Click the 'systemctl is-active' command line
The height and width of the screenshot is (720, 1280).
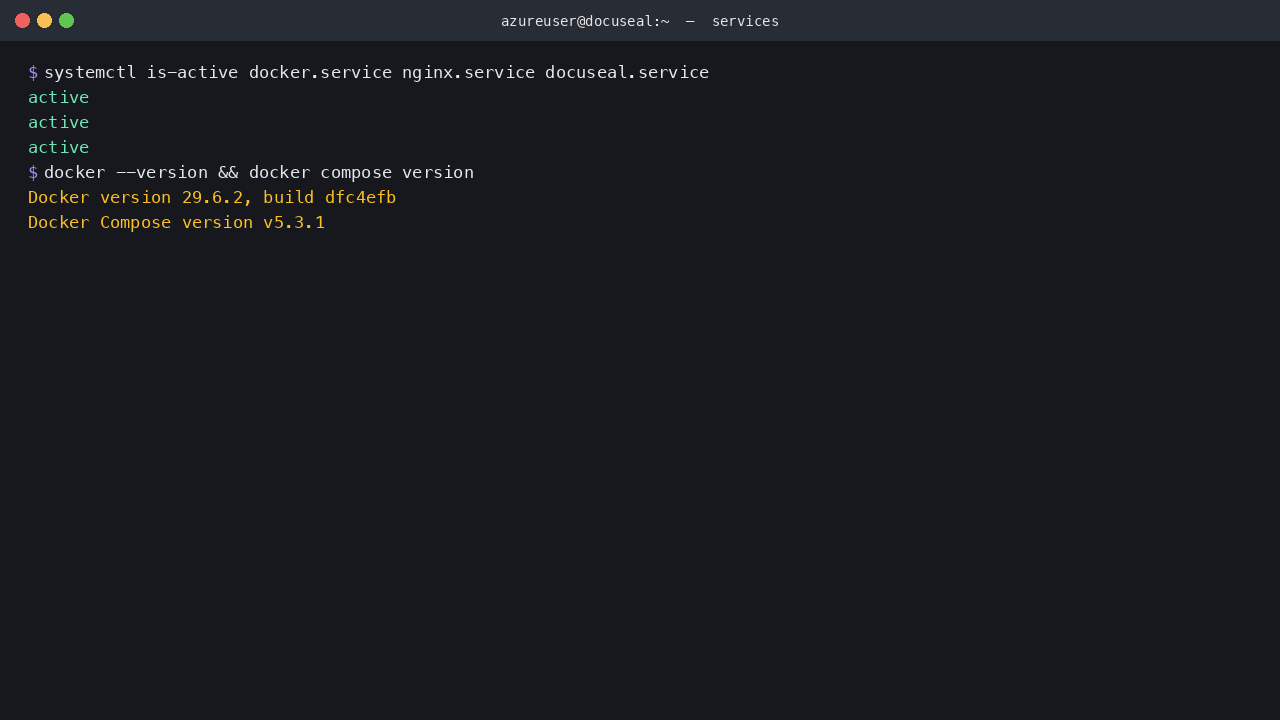[376, 72]
